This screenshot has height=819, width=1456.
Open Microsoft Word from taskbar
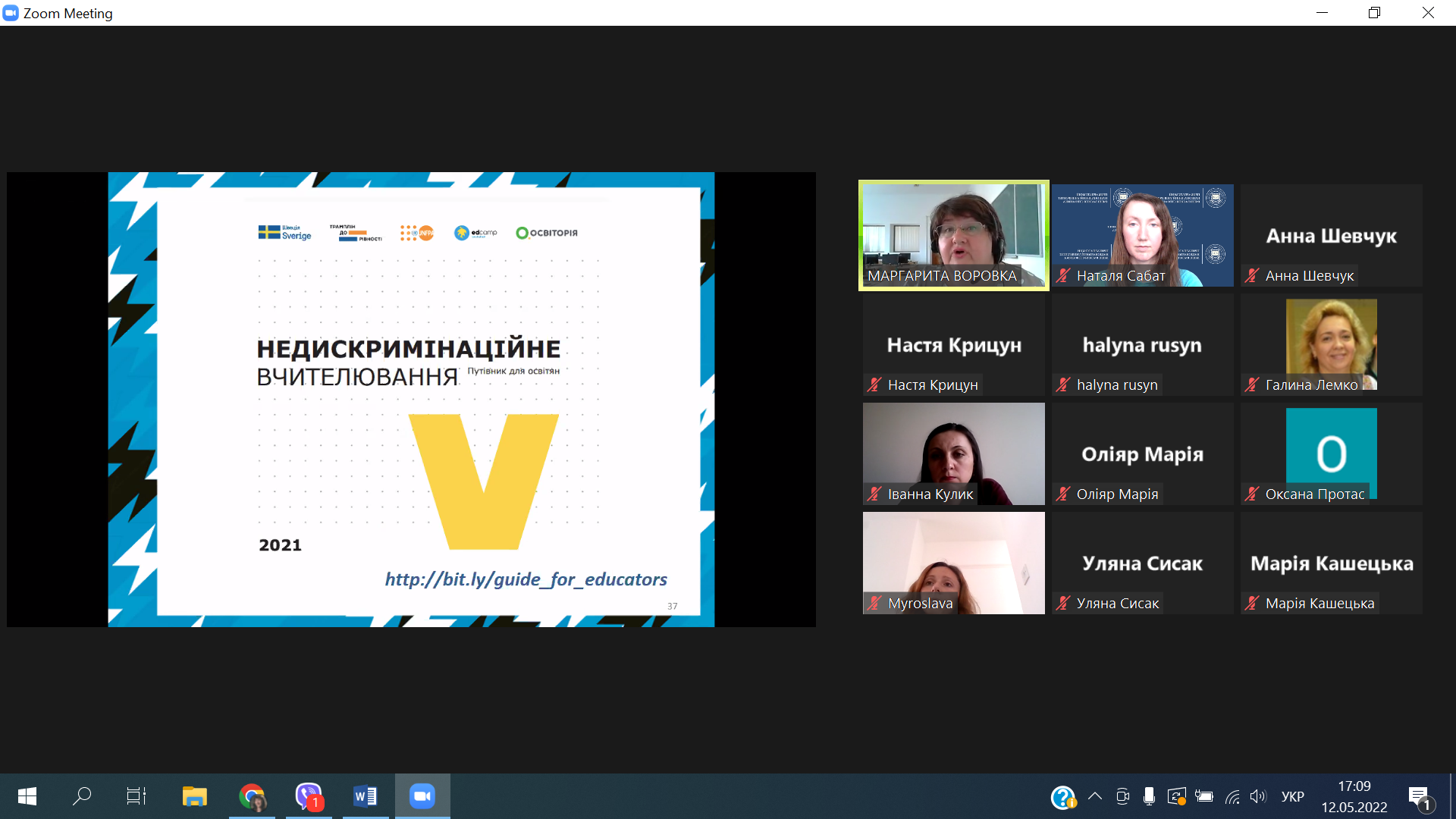click(365, 796)
